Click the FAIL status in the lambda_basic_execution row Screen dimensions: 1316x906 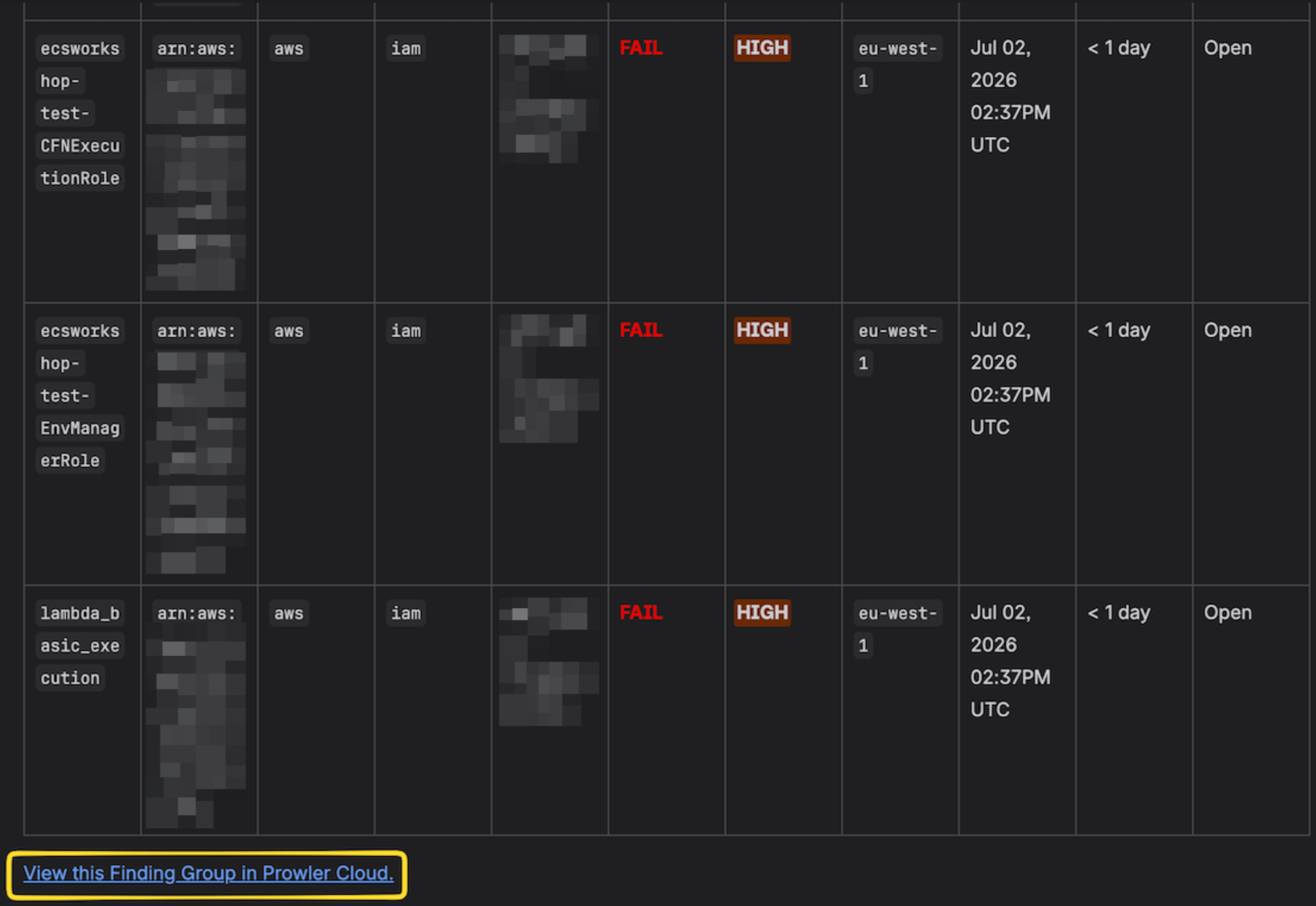tap(641, 612)
